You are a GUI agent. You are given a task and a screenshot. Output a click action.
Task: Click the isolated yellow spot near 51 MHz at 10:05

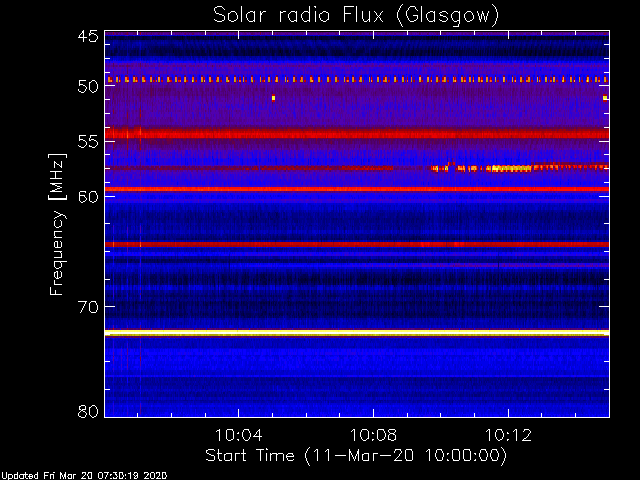(273, 98)
